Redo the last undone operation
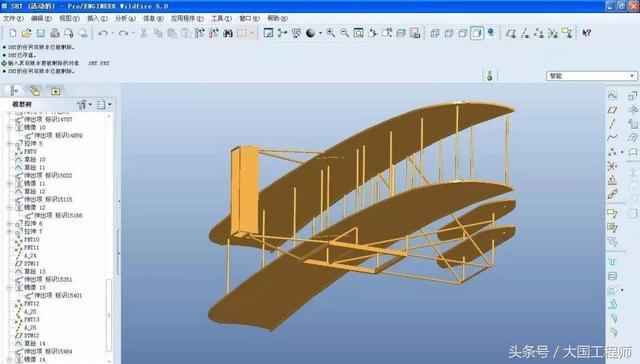Viewport: 640px width, 364px height. coord(123,33)
